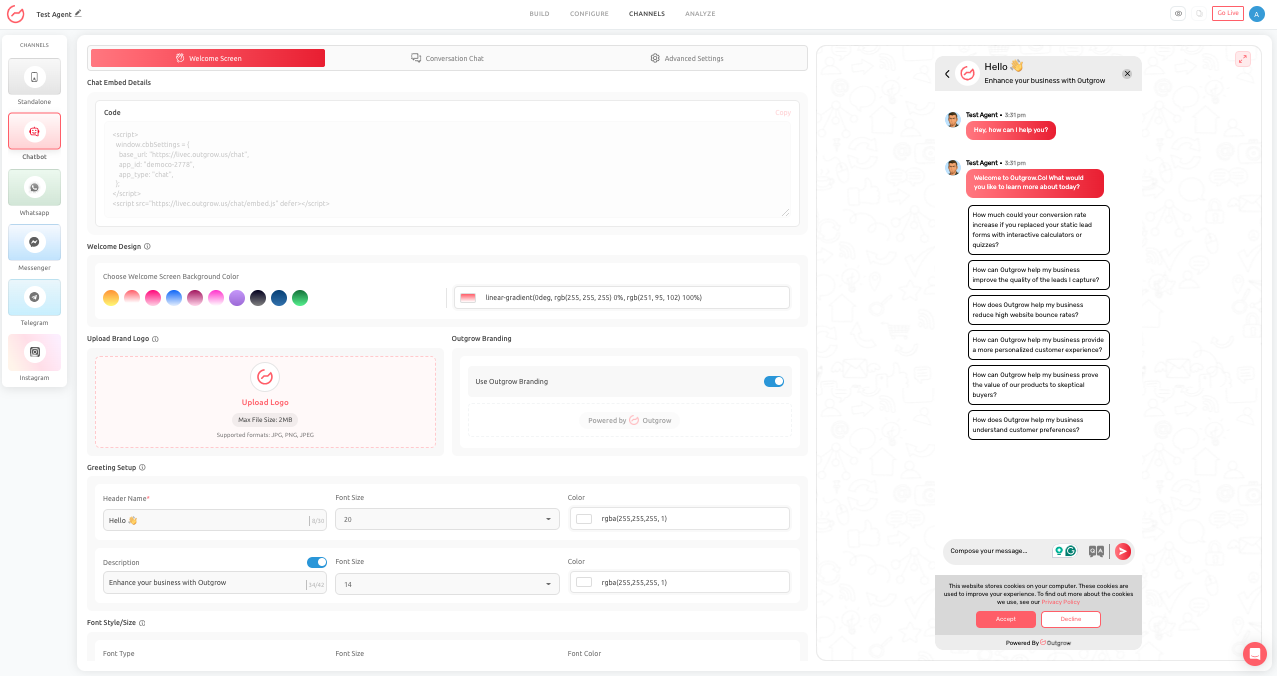This screenshot has height=676, width=1277.
Task: Open Header Name font size dropdown showing 20
Action: (447, 519)
